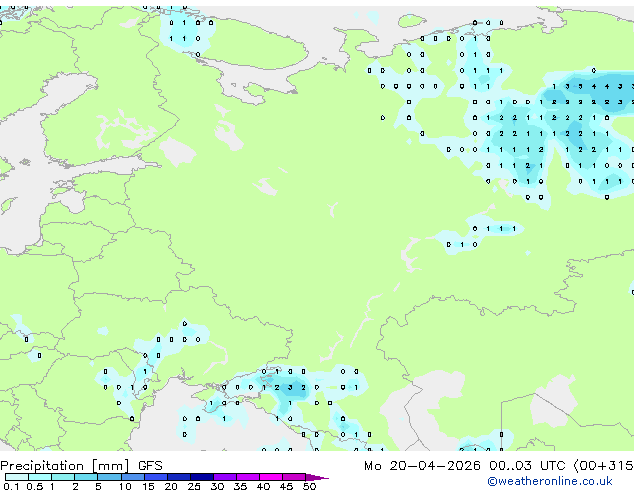Click the legend scale value '0.5'

coord(34,486)
